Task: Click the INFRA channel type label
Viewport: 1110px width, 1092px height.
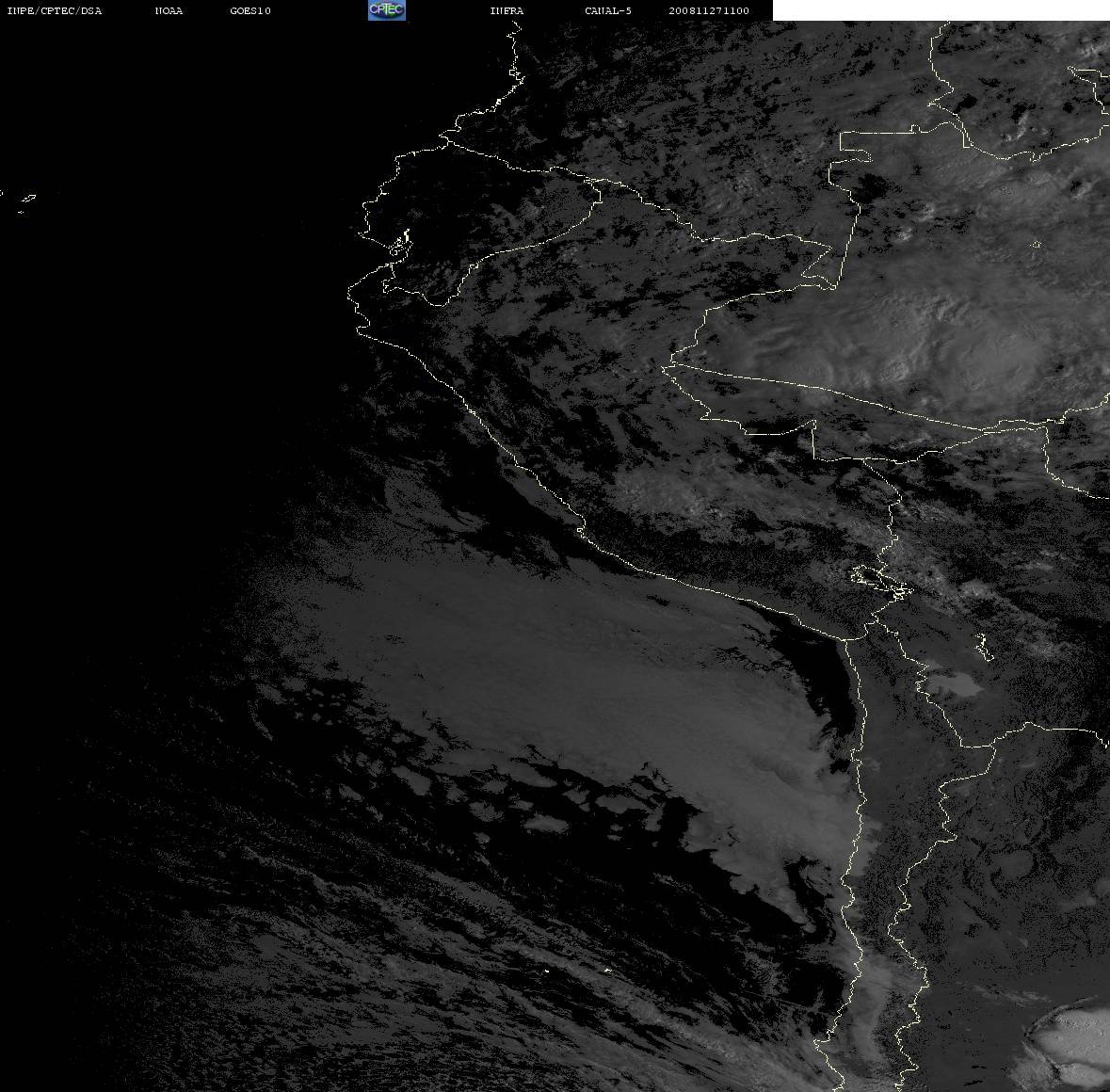Action: coord(507,10)
